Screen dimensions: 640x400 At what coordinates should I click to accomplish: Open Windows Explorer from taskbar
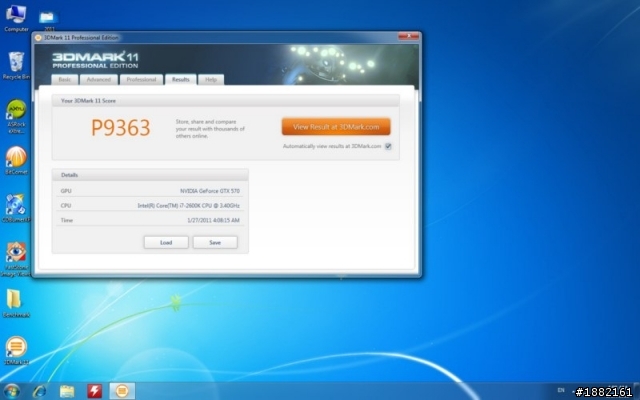point(67,391)
